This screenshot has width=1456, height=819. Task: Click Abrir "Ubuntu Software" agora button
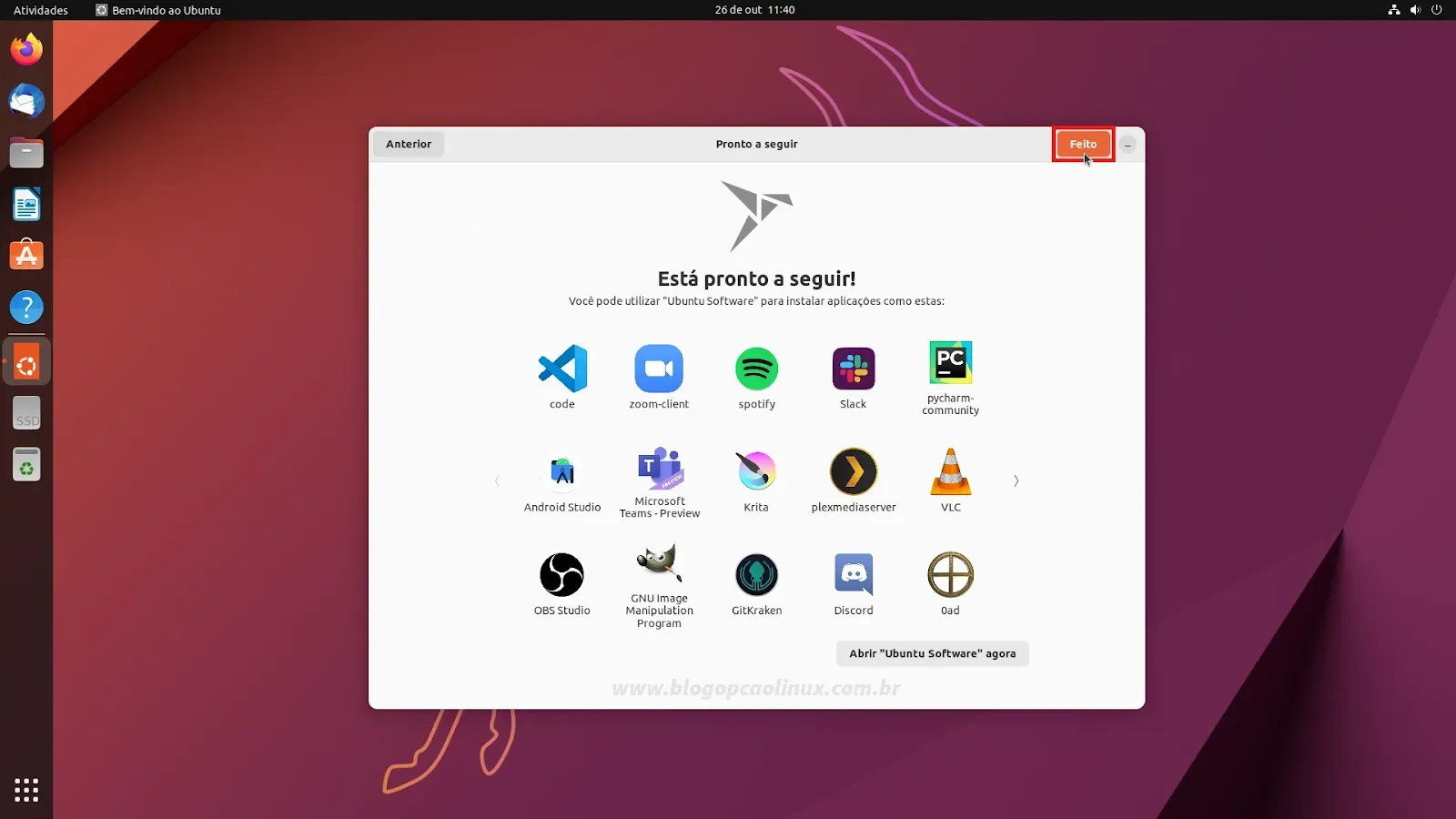tap(933, 653)
